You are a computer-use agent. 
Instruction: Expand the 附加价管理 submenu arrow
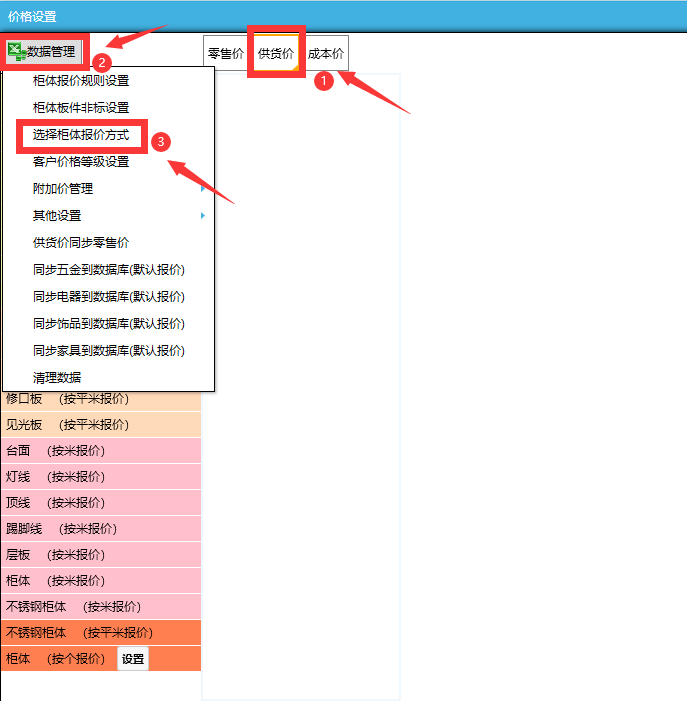tap(203, 189)
